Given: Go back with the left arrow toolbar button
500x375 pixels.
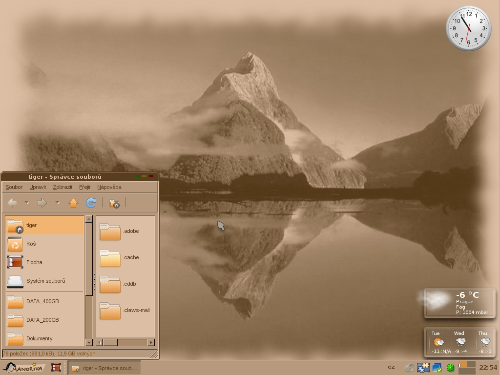Looking at the screenshot, I should (x=13, y=203).
